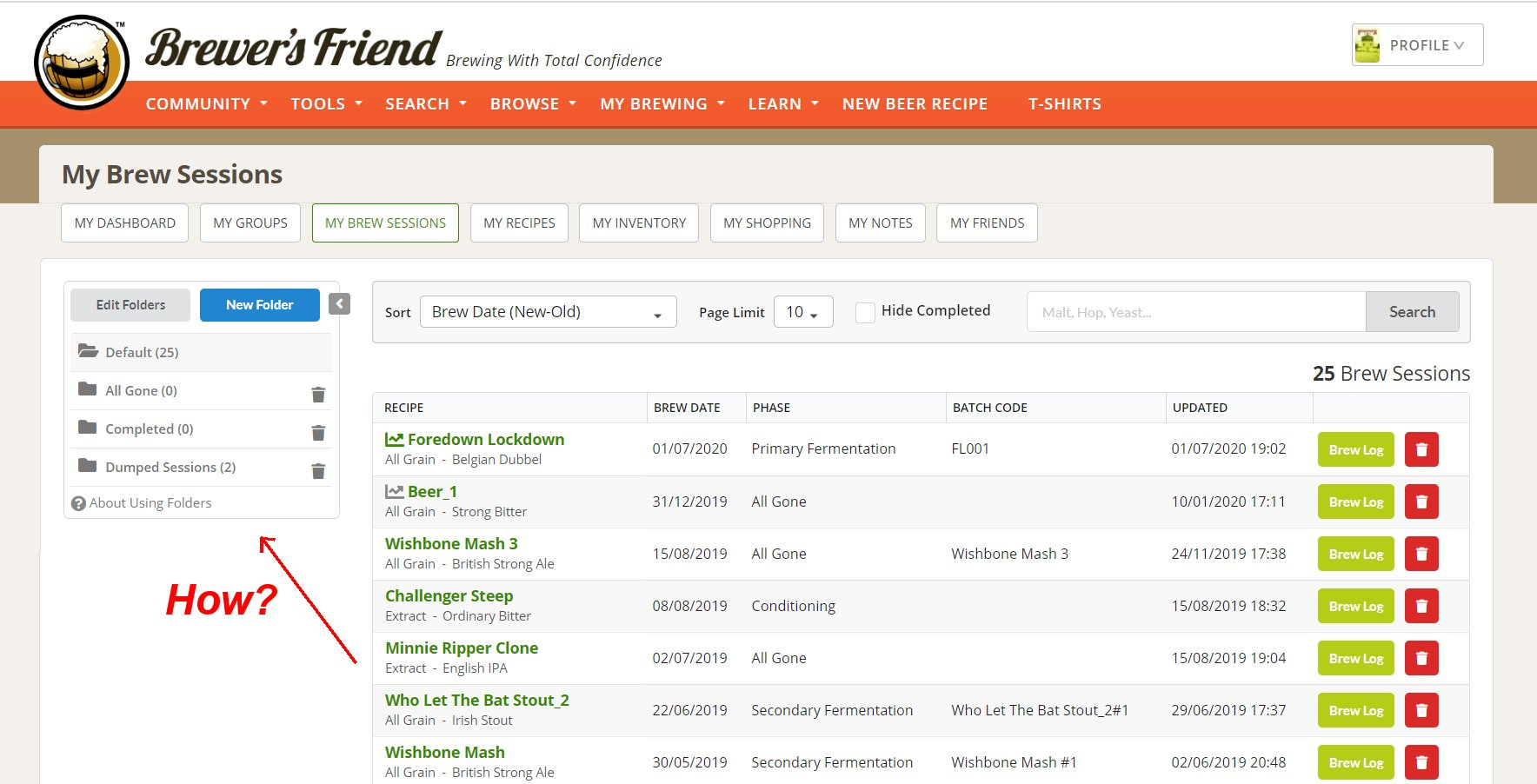This screenshot has width=1537, height=784.
Task: Open Brew Log for Minnie Ripper Clone
Action: click(x=1355, y=658)
